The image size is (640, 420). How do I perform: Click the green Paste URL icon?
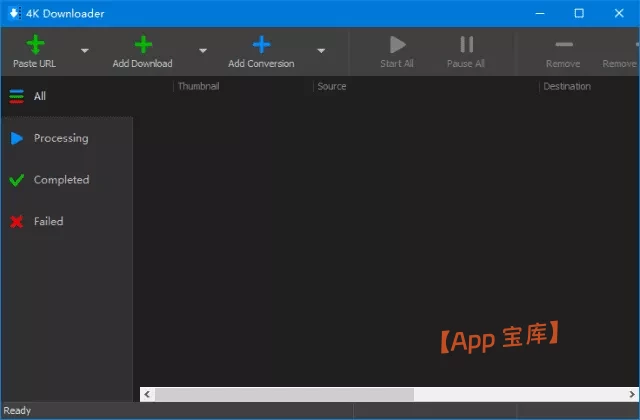(35, 45)
